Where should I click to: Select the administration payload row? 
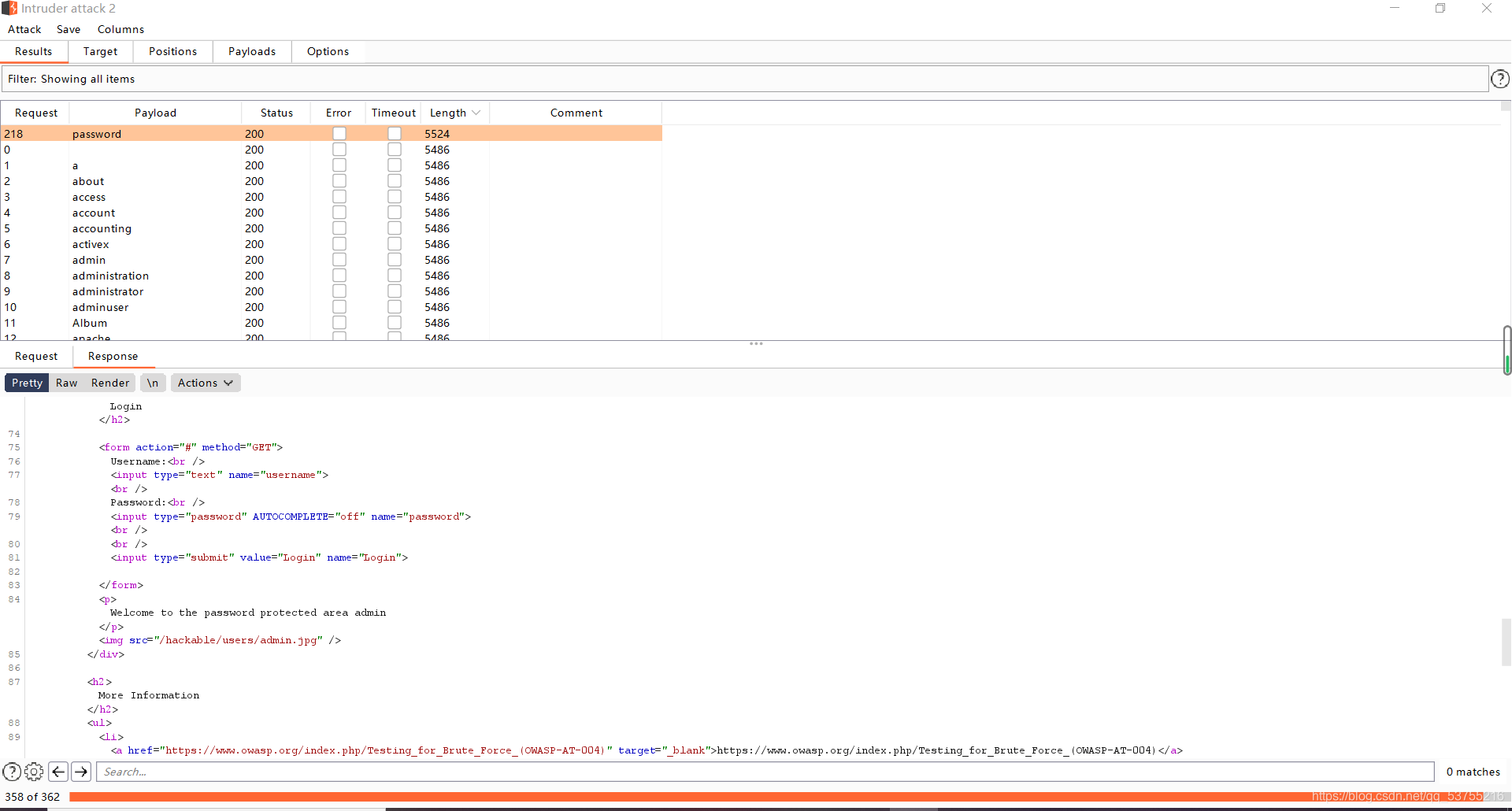click(332, 276)
